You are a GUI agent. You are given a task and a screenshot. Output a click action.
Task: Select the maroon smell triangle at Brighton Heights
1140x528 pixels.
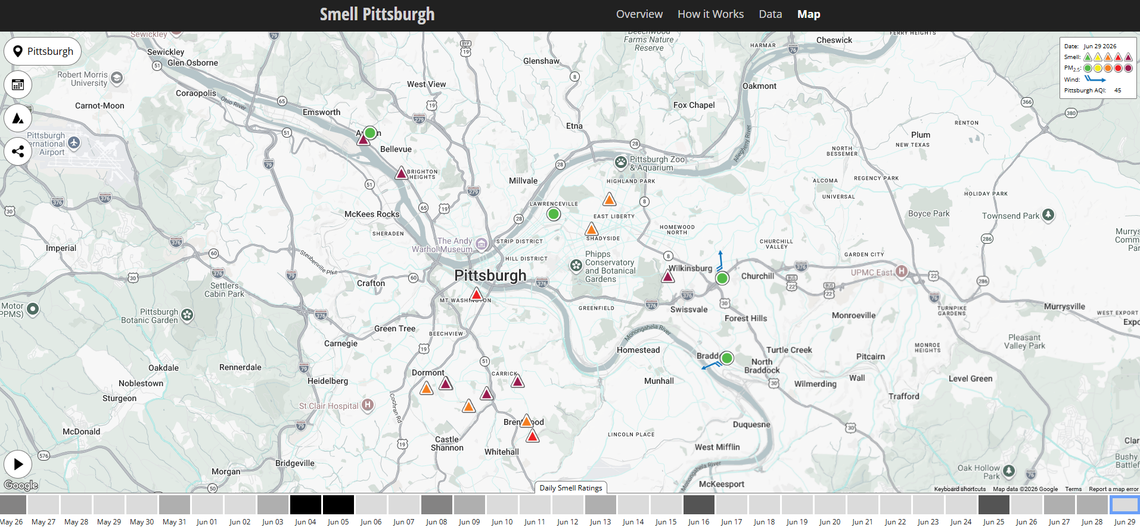[401, 173]
